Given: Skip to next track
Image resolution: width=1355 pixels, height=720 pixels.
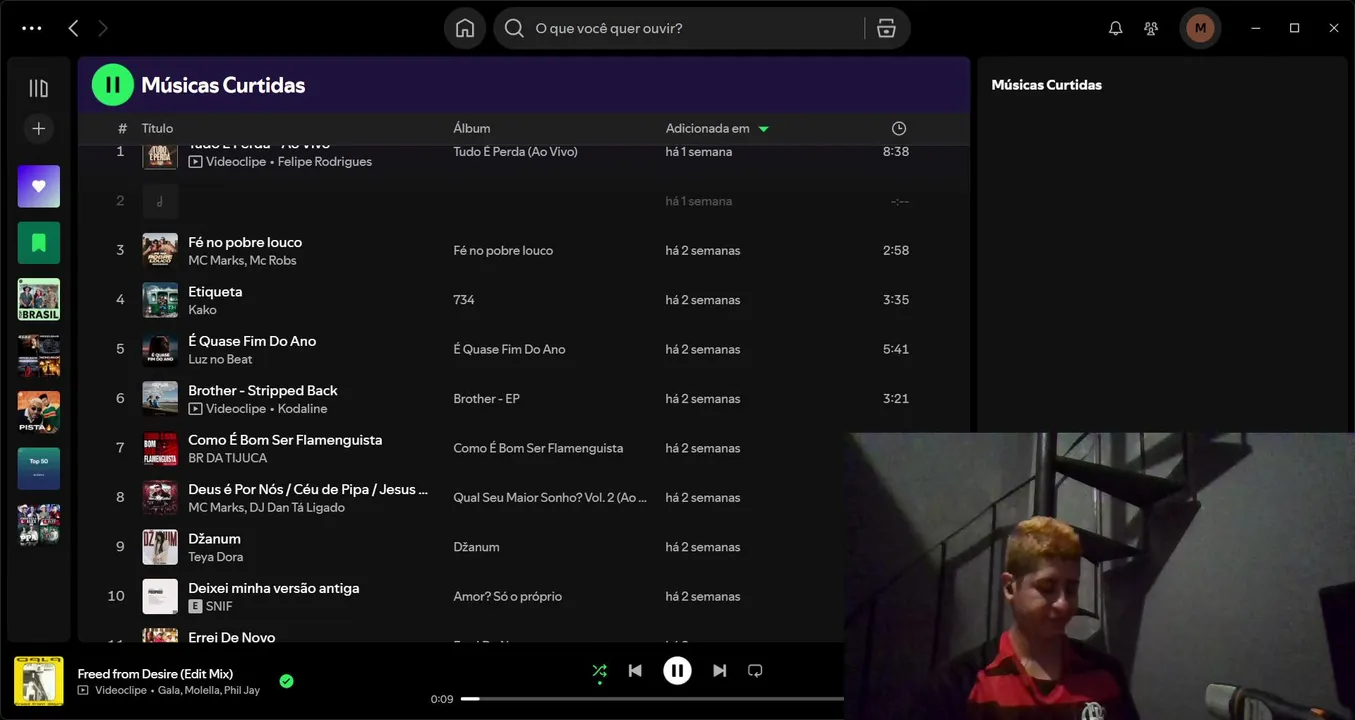Looking at the screenshot, I should tap(719, 670).
